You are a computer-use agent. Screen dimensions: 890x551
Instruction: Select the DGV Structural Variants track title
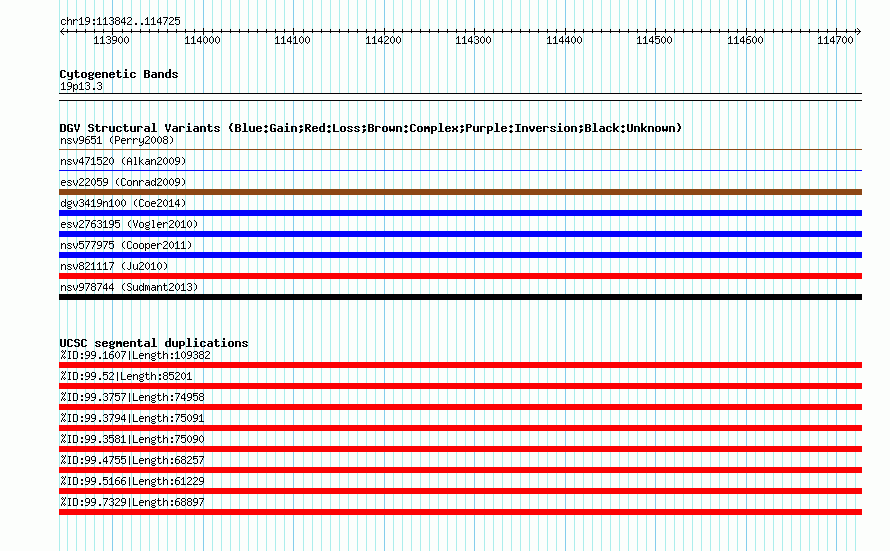tap(371, 128)
